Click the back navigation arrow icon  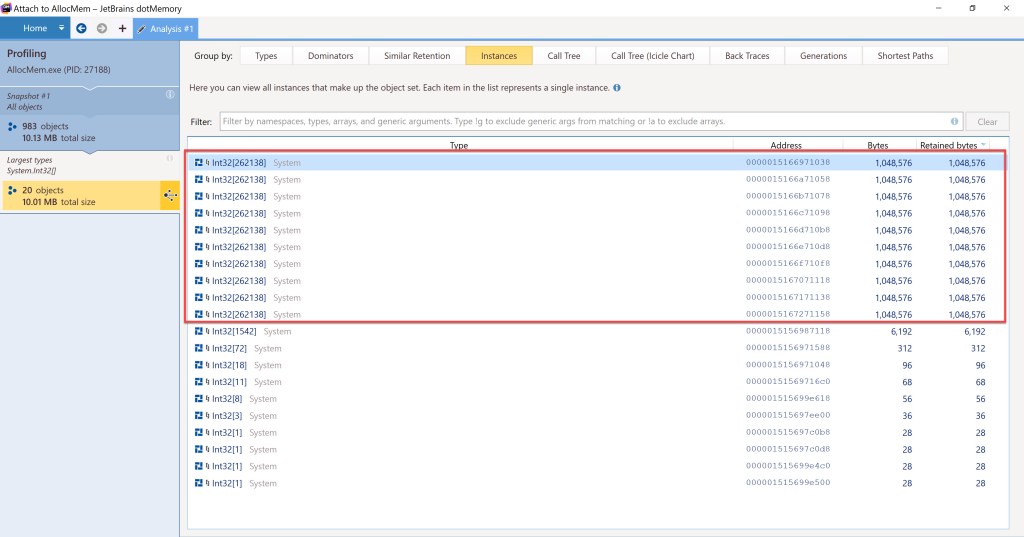click(x=81, y=28)
